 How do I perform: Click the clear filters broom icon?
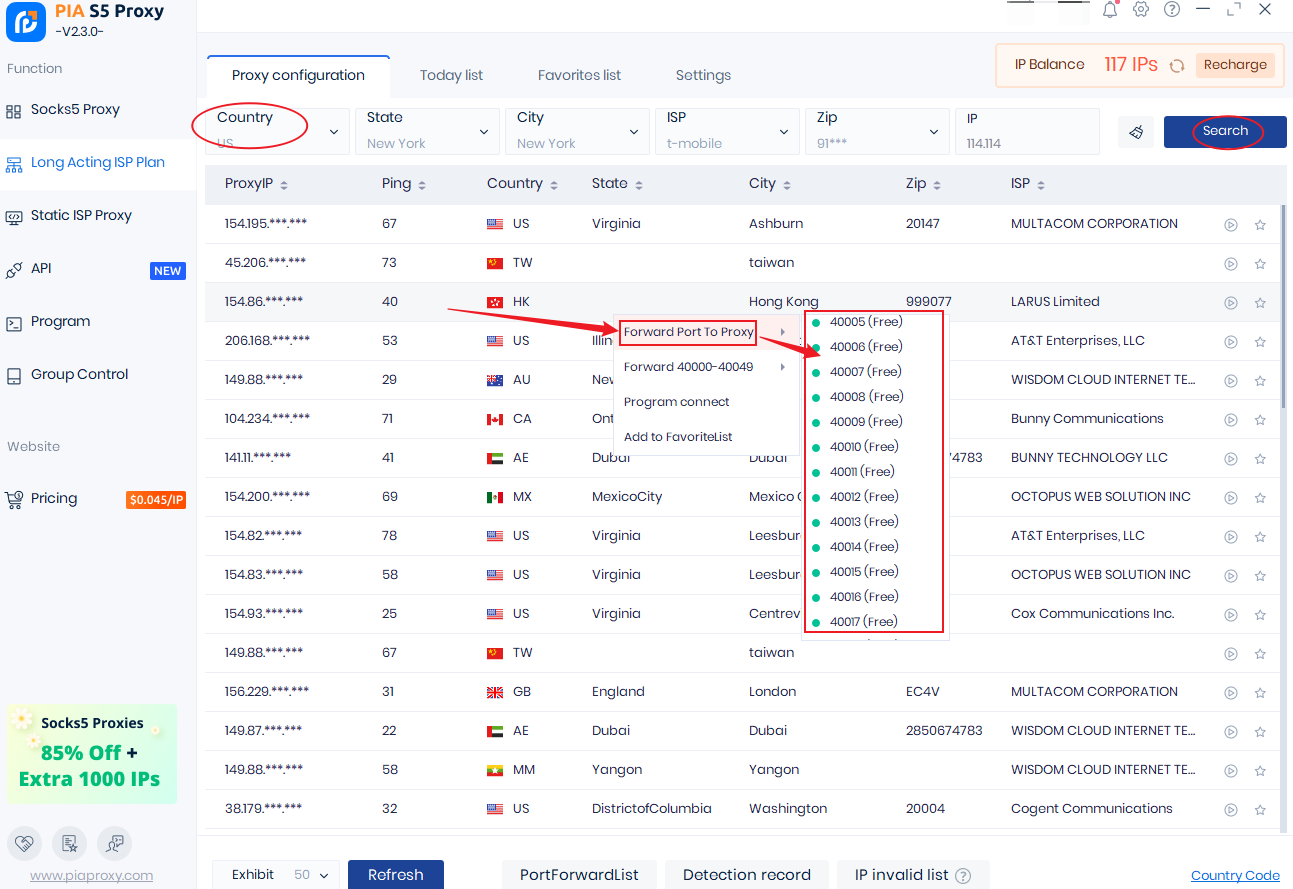(x=1136, y=132)
